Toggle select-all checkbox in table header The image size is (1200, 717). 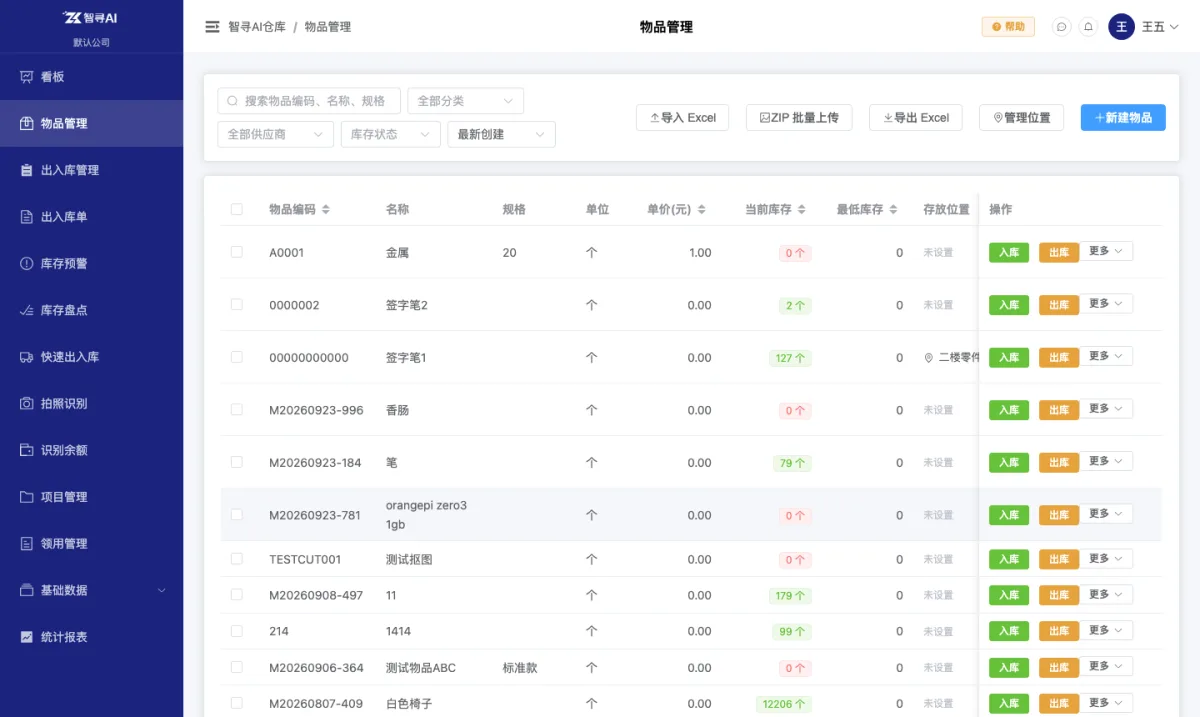(x=236, y=209)
